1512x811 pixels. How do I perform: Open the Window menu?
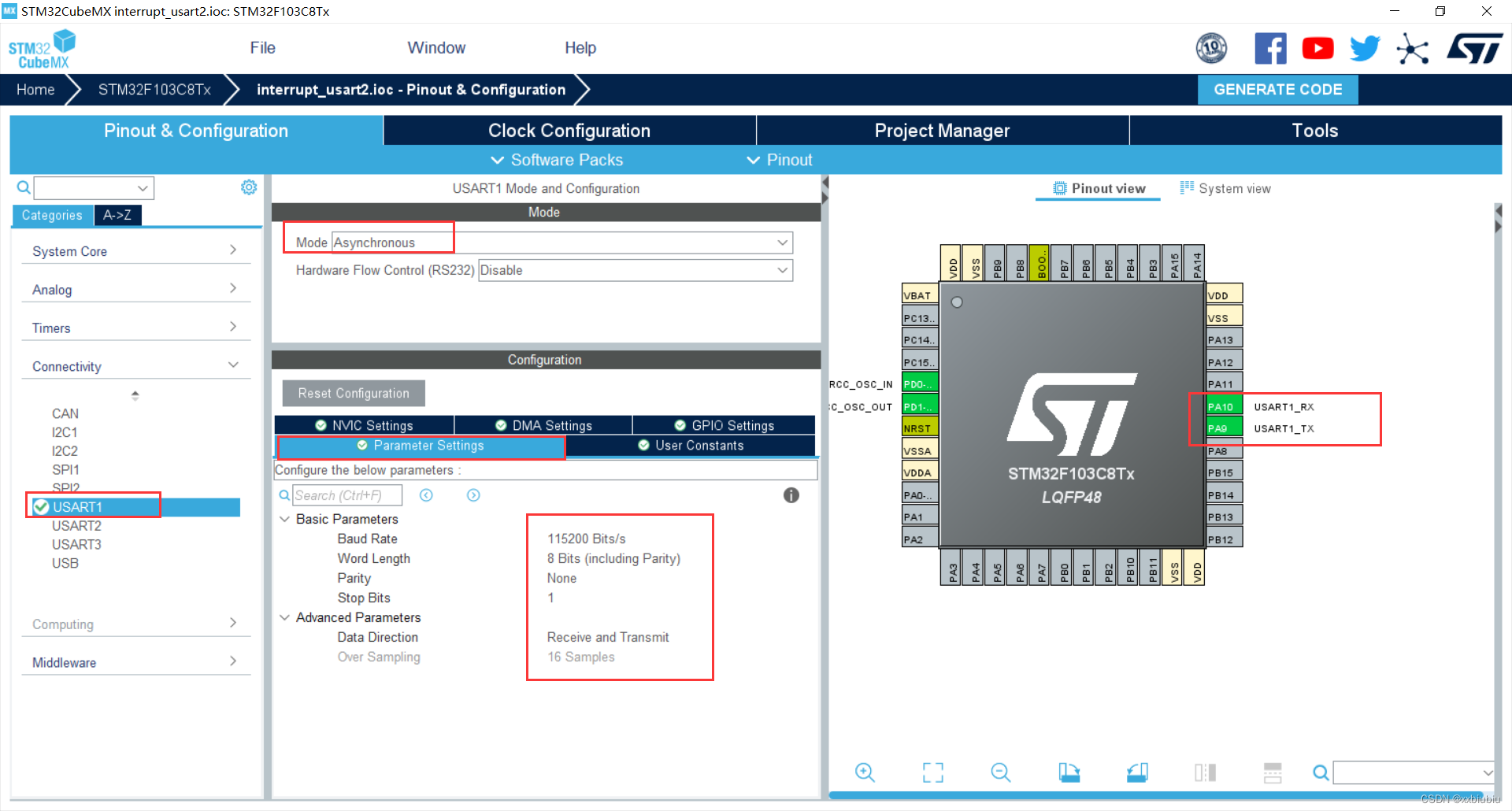436,47
